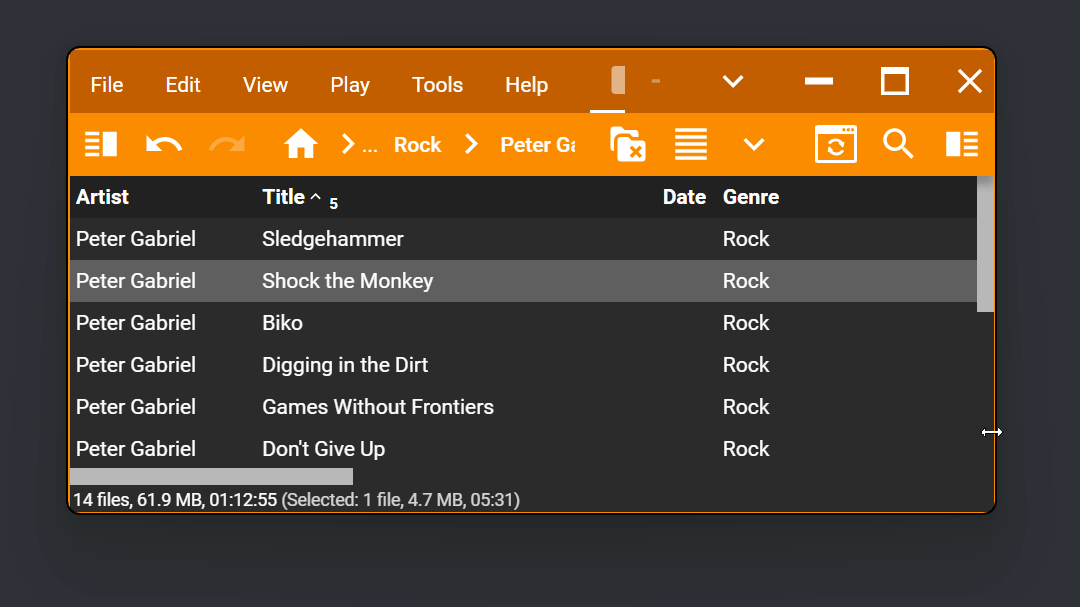Toggle the left sidebar panel icon
Viewport: 1080px width, 607px height.
pyautogui.click(x=101, y=145)
